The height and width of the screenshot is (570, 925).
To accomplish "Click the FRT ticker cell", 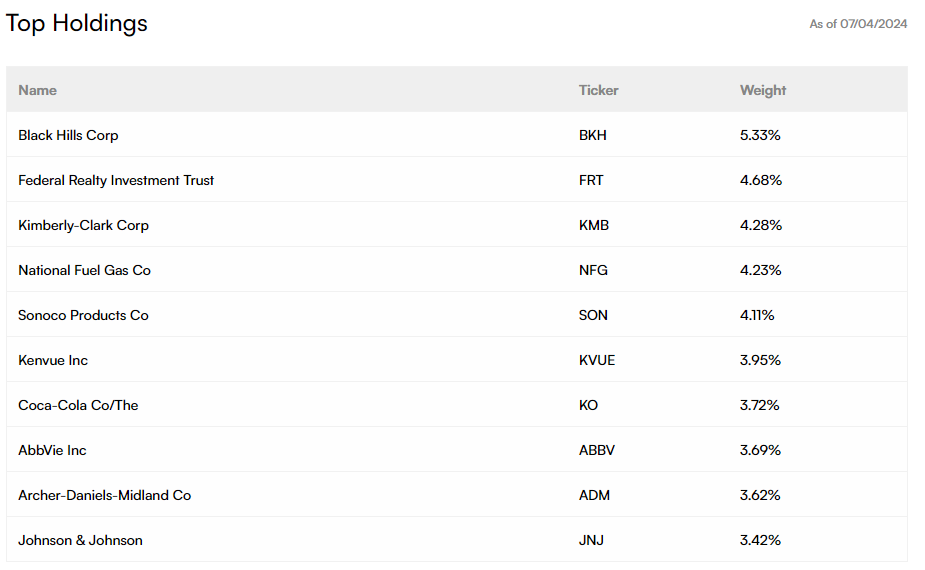I will tap(591, 180).
